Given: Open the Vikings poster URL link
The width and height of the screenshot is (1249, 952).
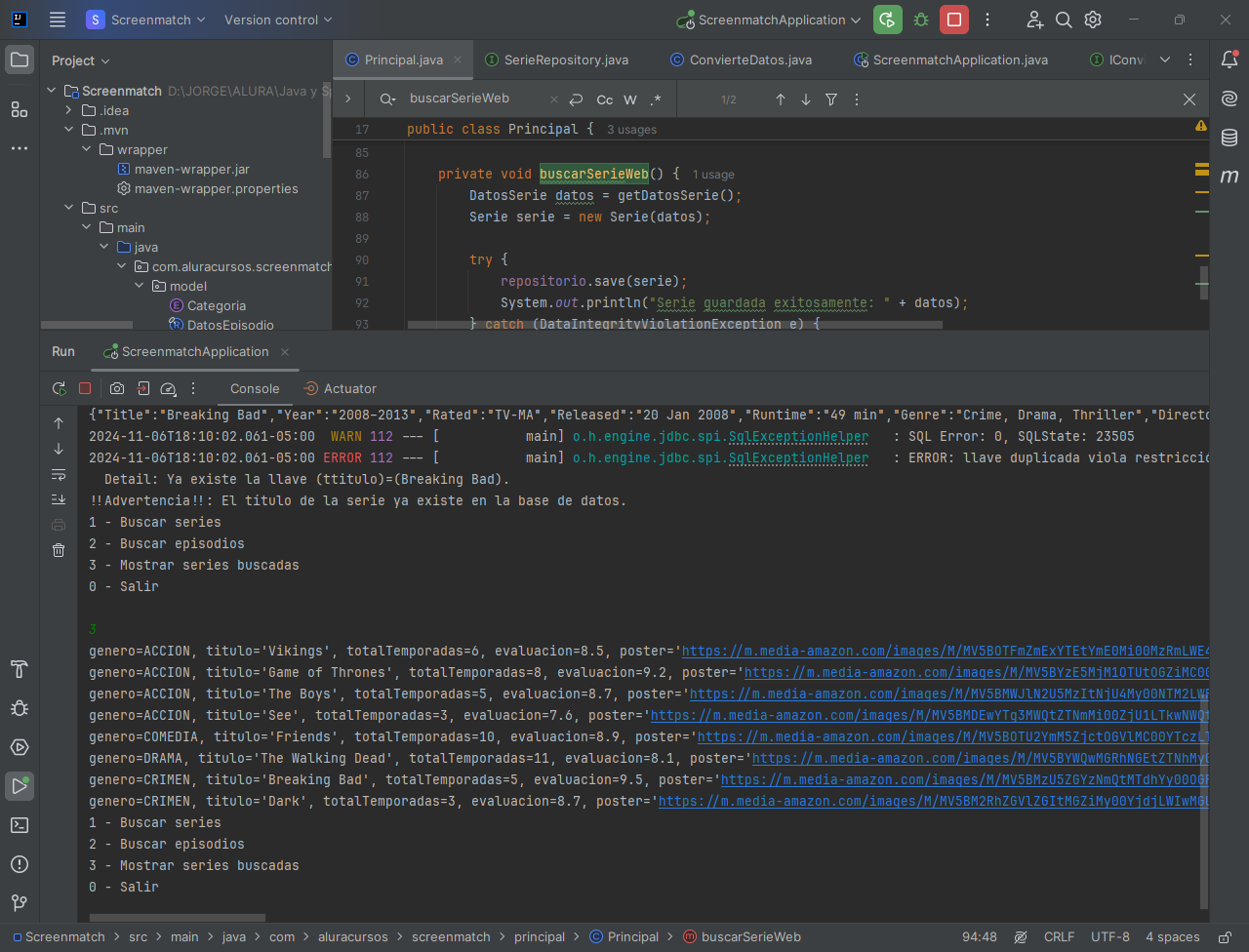Looking at the screenshot, I should 946,651.
